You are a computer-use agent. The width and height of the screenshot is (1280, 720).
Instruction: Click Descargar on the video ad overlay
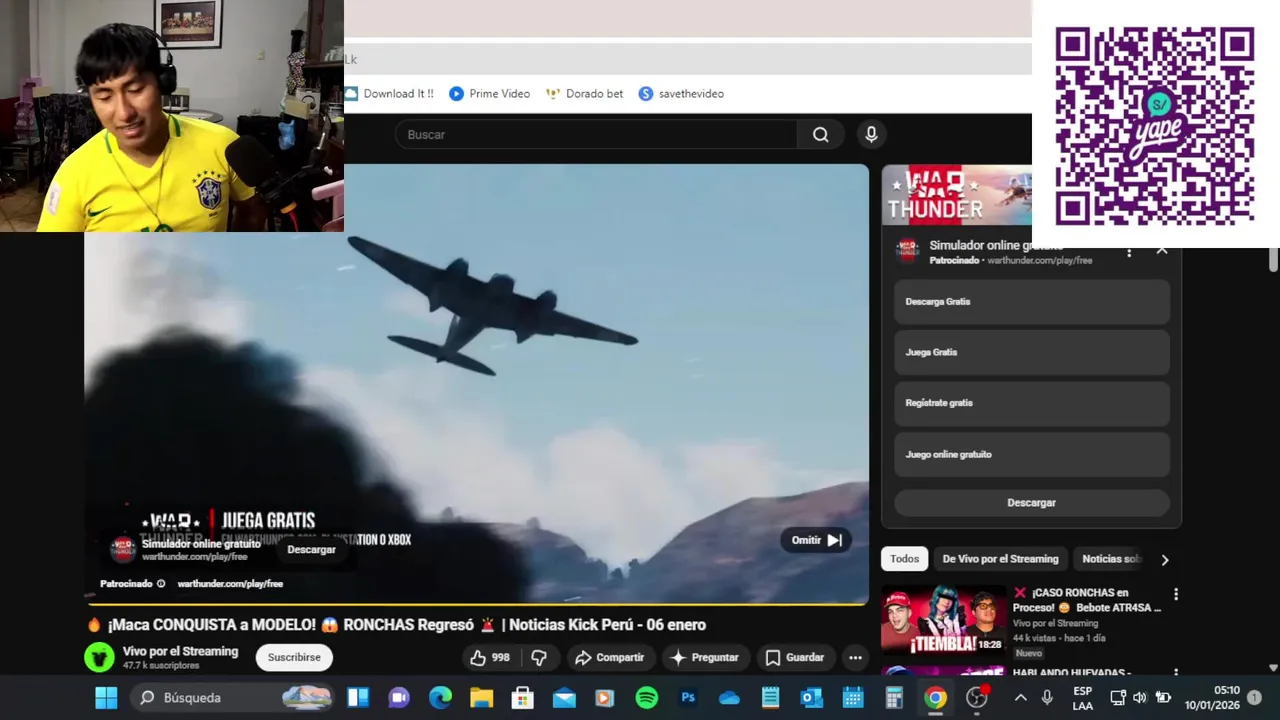click(x=312, y=549)
